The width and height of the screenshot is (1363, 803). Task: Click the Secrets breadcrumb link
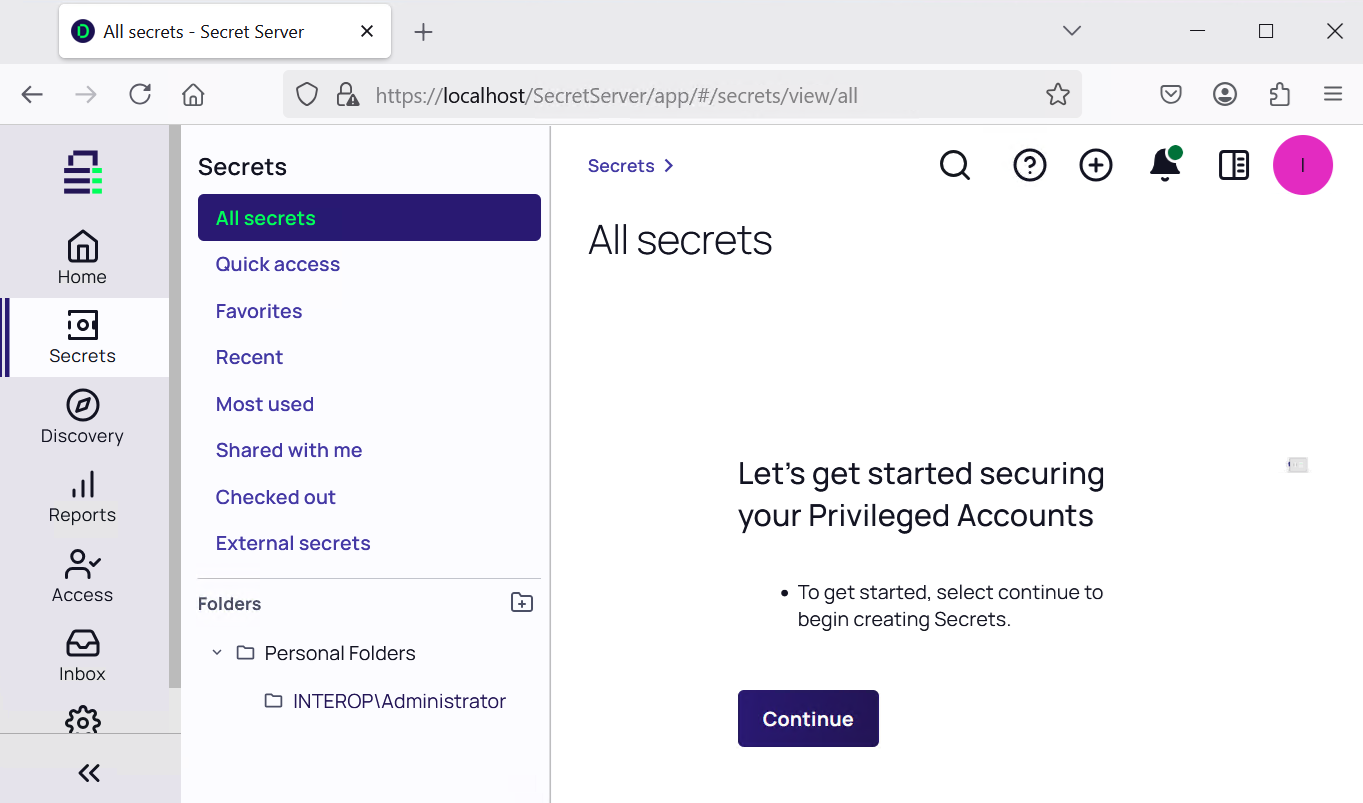[621, 166]
